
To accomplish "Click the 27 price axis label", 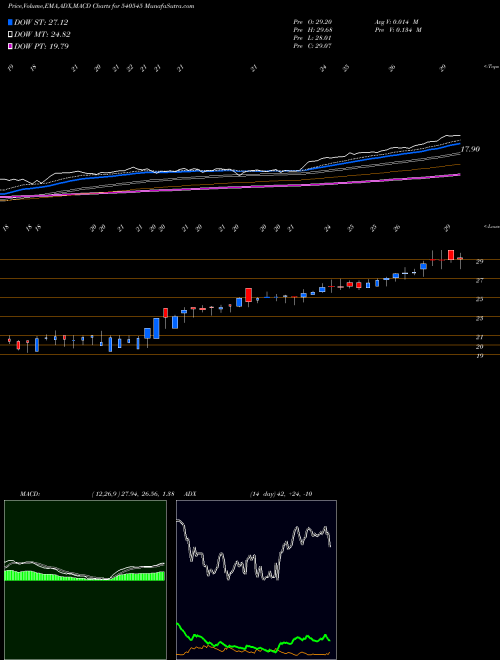I will coord(479,280).
